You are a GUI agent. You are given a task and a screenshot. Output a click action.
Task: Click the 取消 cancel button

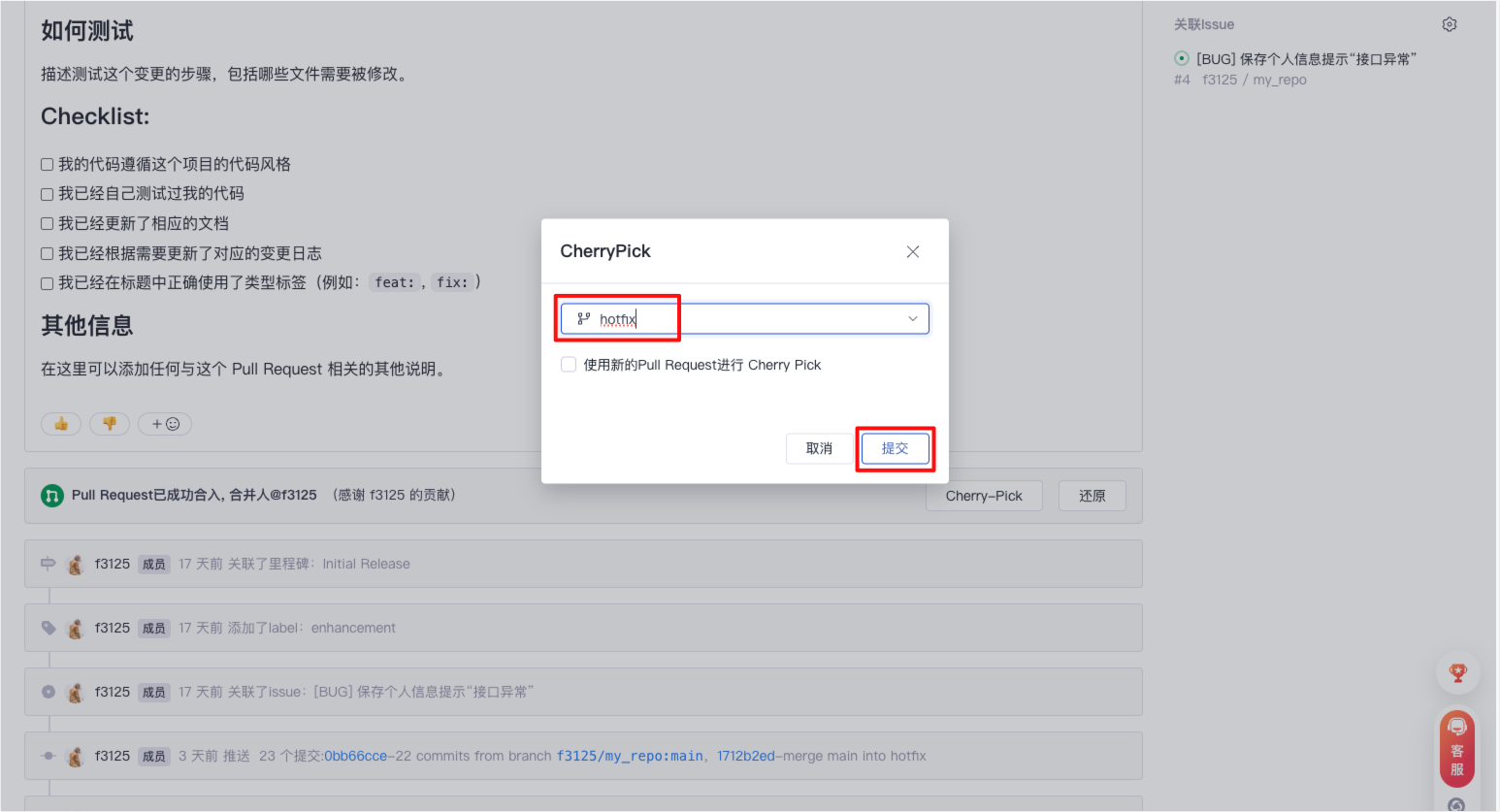819,448
